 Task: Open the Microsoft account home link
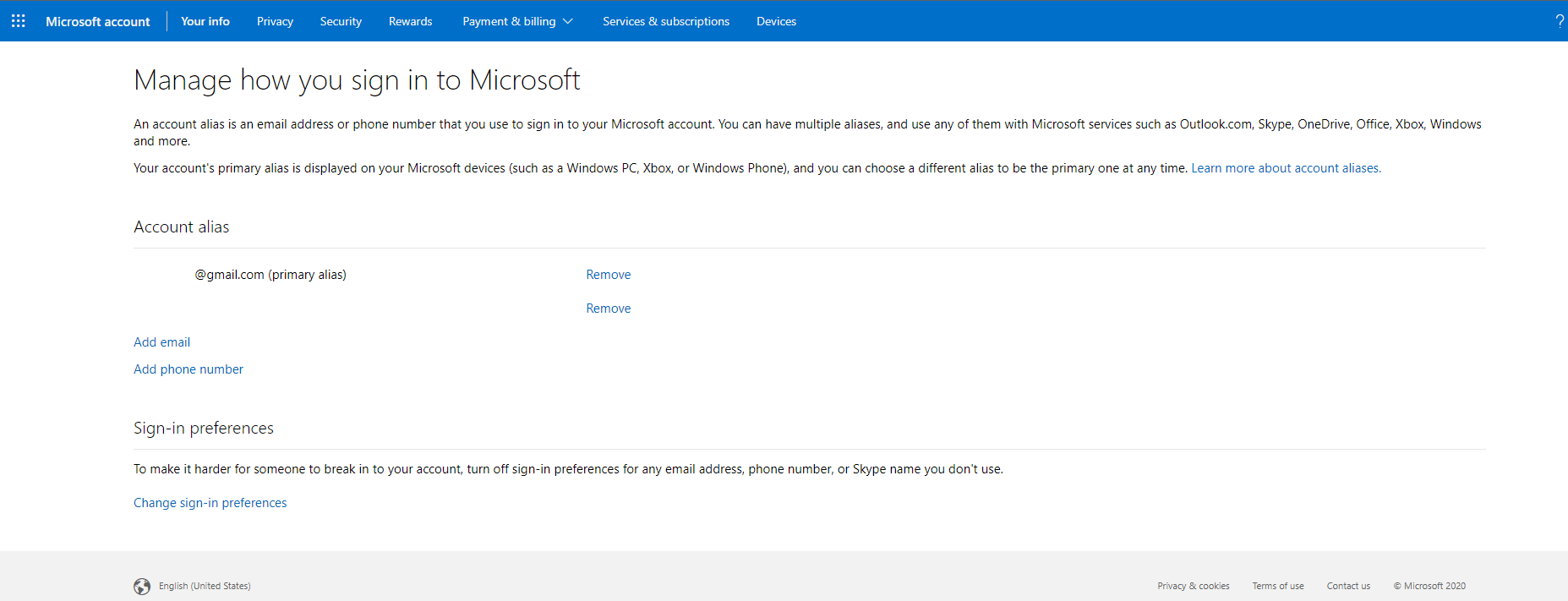pos(98,21)
